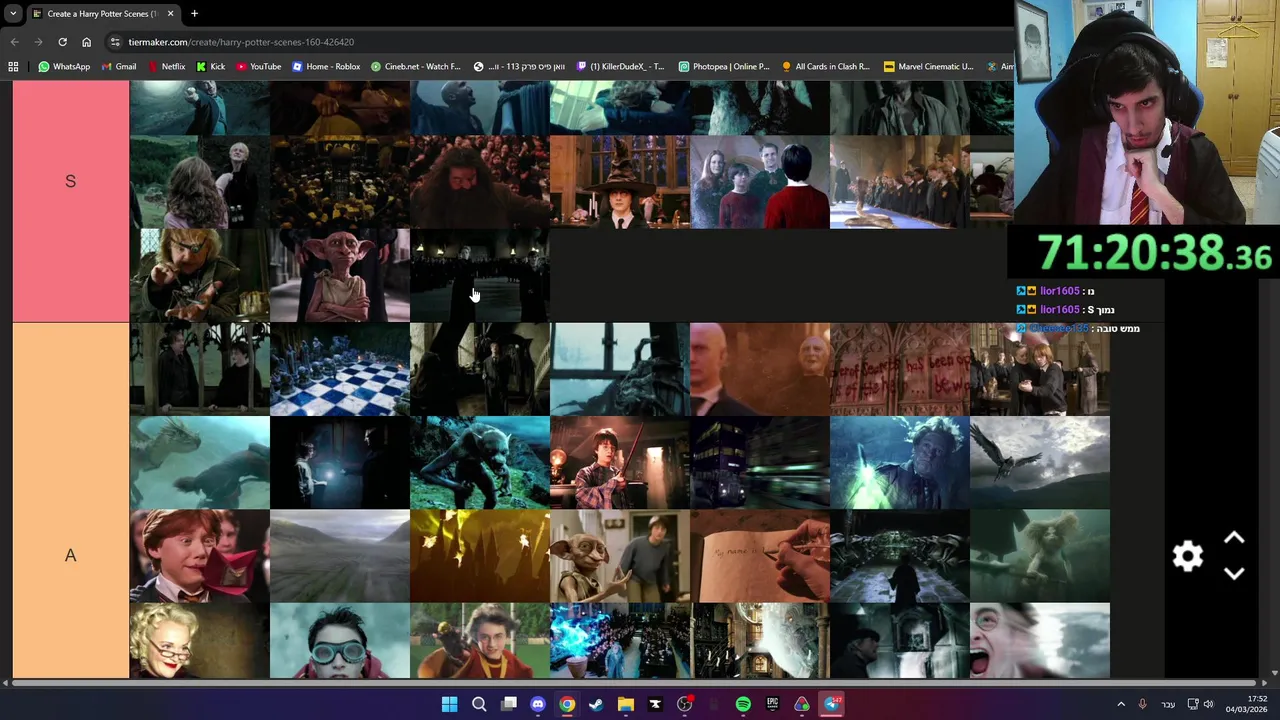The height and width of the screenshot is (720, 1280).
Task: Open Task View in the taskbar
Action: coord(509,704)
